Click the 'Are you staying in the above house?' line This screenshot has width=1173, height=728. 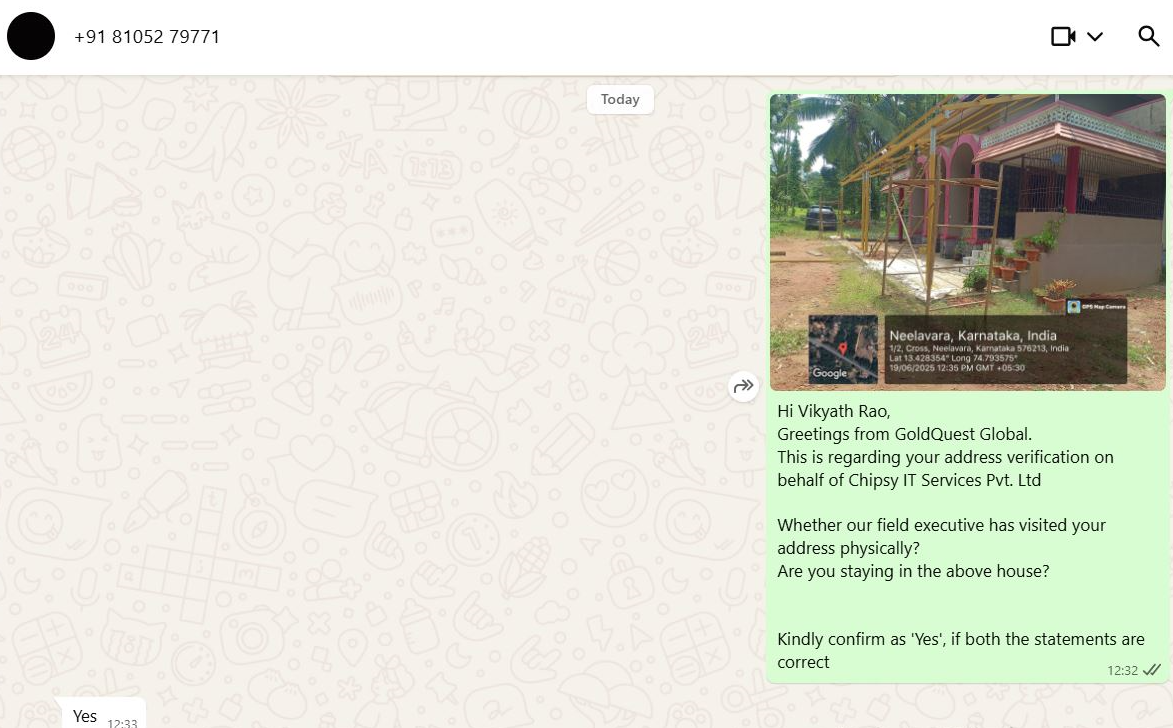click(x=913, y=571)
